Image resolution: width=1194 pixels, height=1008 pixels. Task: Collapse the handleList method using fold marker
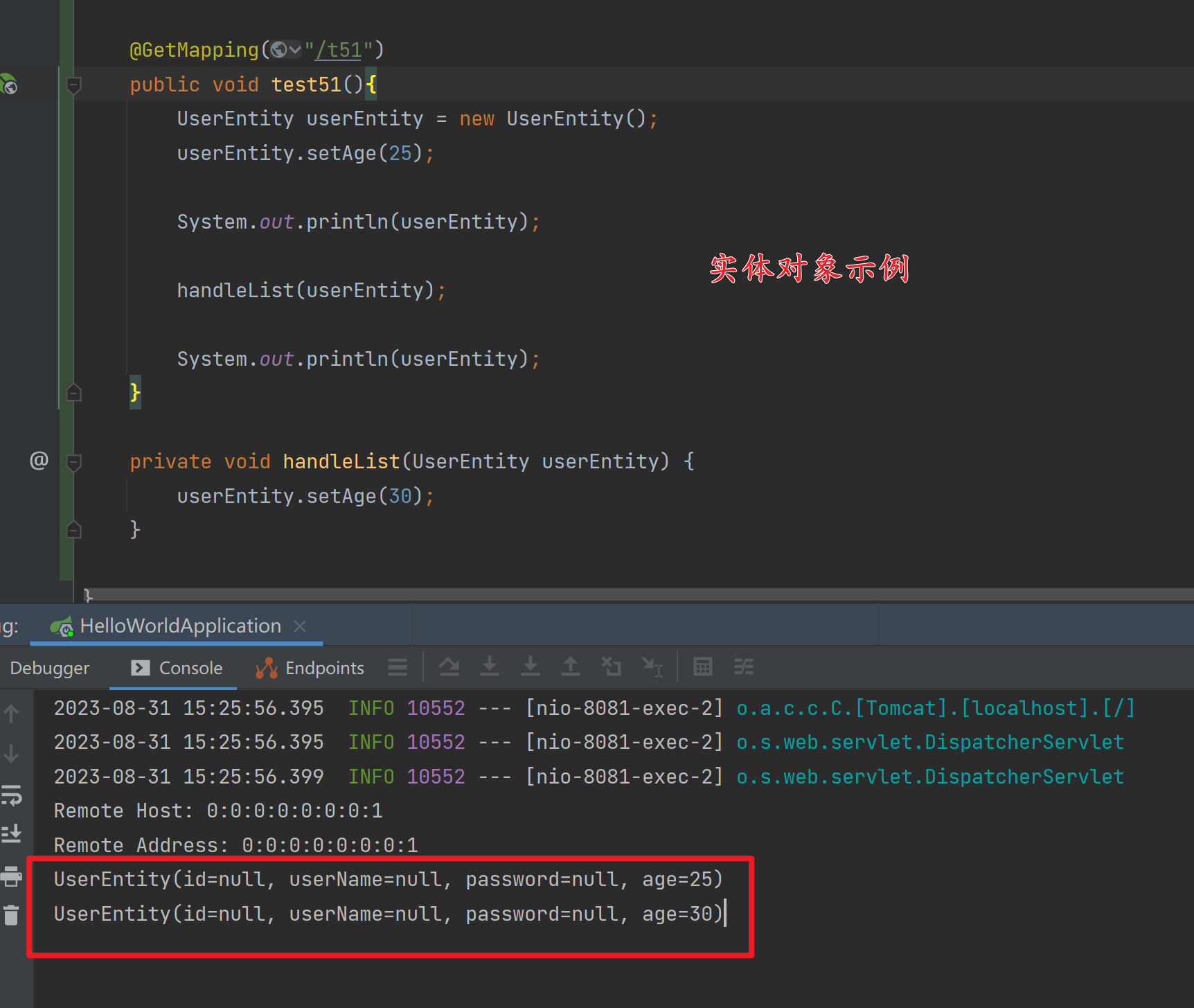74,462
